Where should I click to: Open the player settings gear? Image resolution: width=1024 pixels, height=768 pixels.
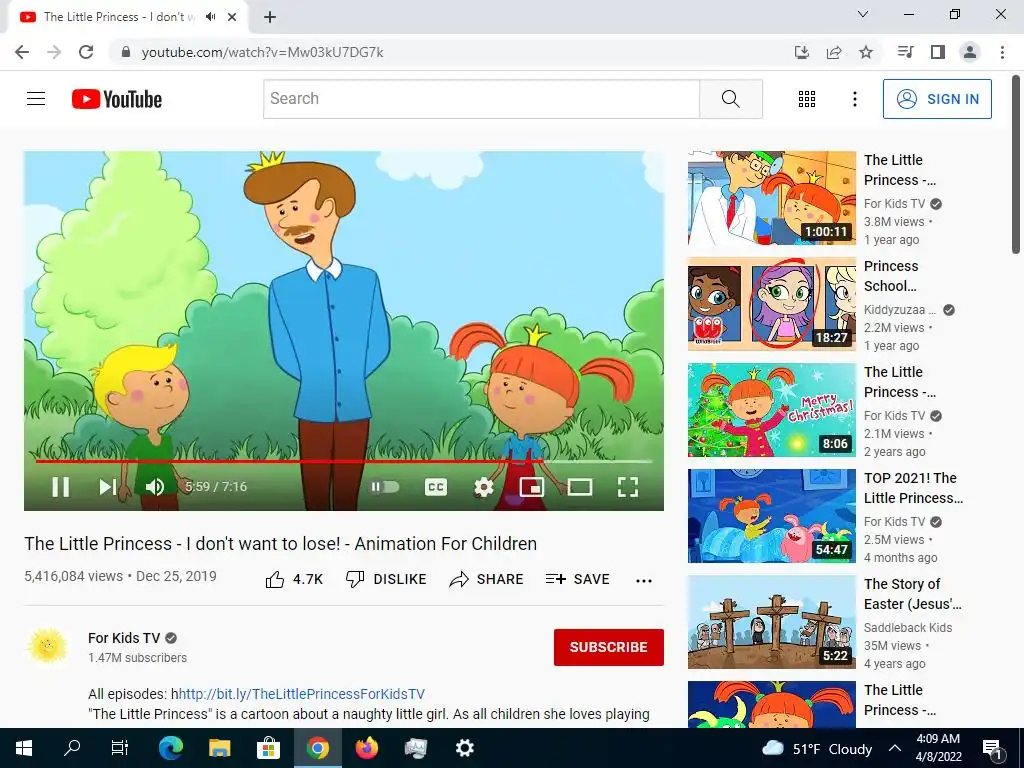pos(483,487)
